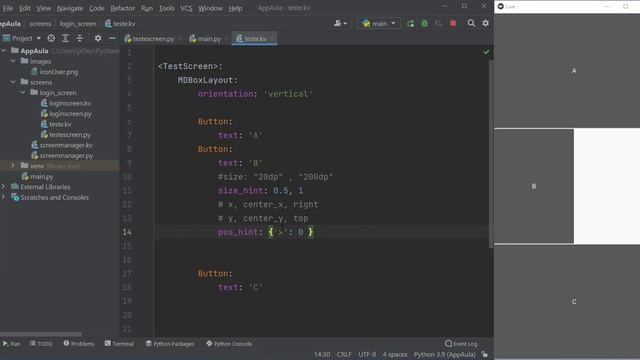Screen dimensions: 640x360
Task: Collapse the AppAula project root
Action: pos(4,51)
